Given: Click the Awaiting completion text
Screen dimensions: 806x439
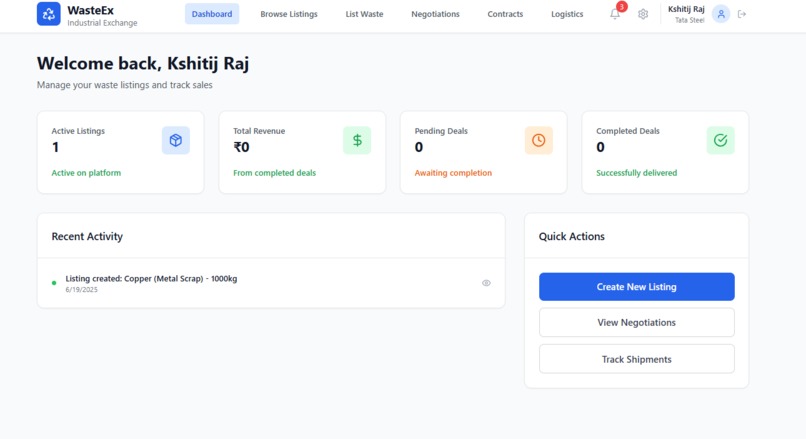Looking at the screenshot, I should pos(453,173).
